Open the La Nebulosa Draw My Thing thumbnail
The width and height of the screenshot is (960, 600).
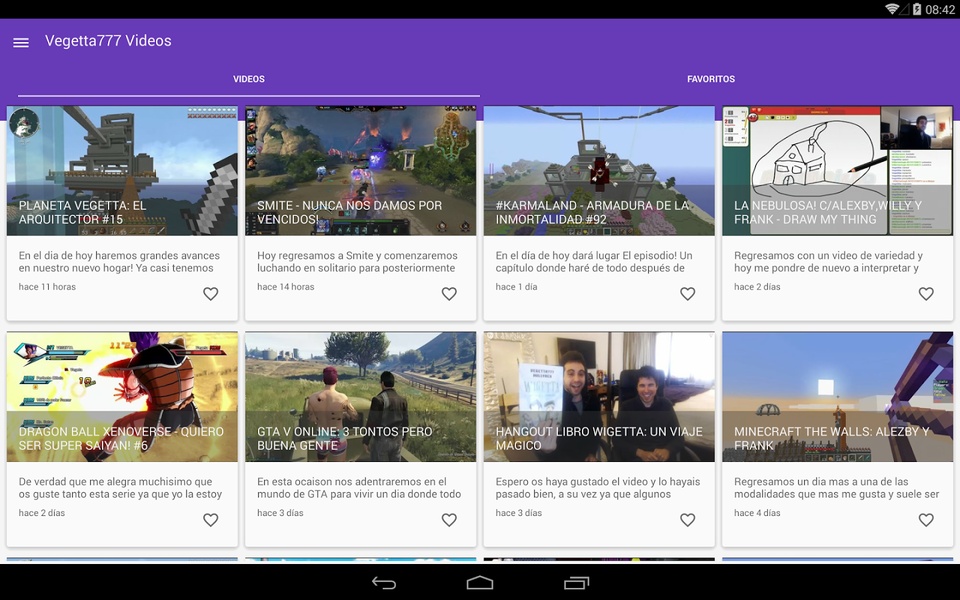[x=838, y=171]
